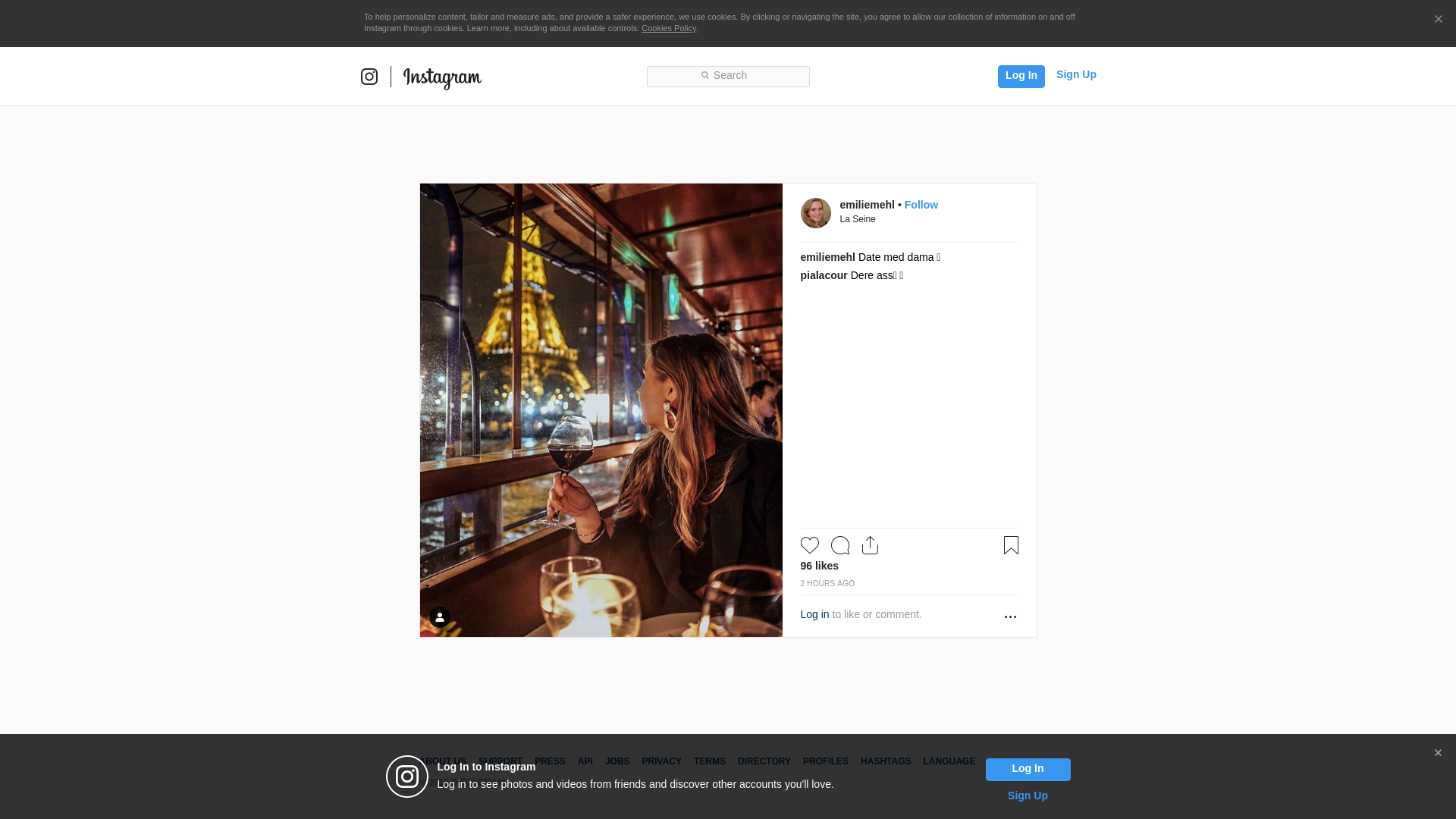Open HASHTAGS footer link
Viewport: 1456px width, 819px height.
coord(886,761)
